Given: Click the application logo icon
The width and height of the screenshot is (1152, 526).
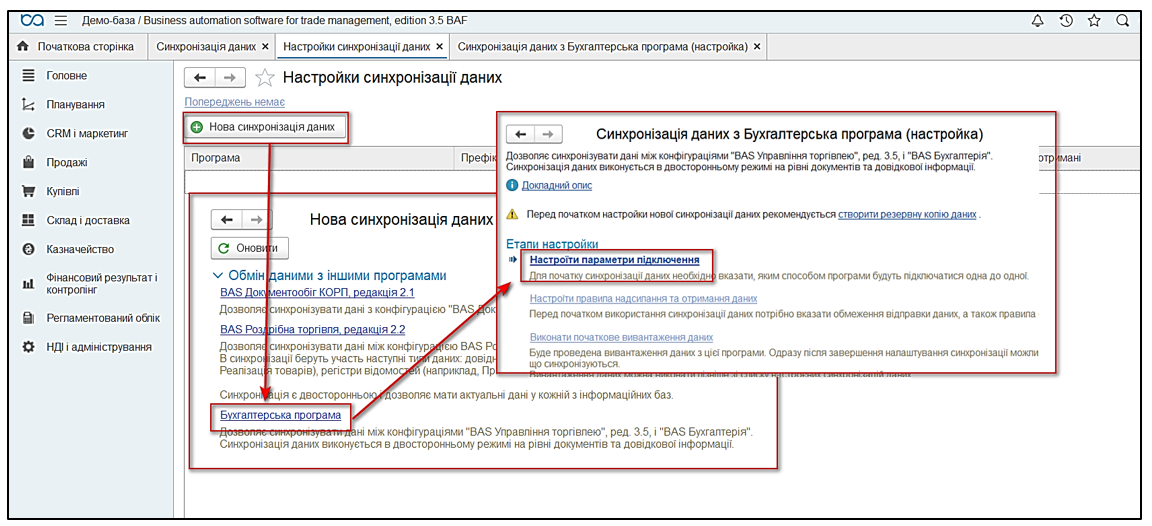Looking at the screenshot, I should 33,21.
